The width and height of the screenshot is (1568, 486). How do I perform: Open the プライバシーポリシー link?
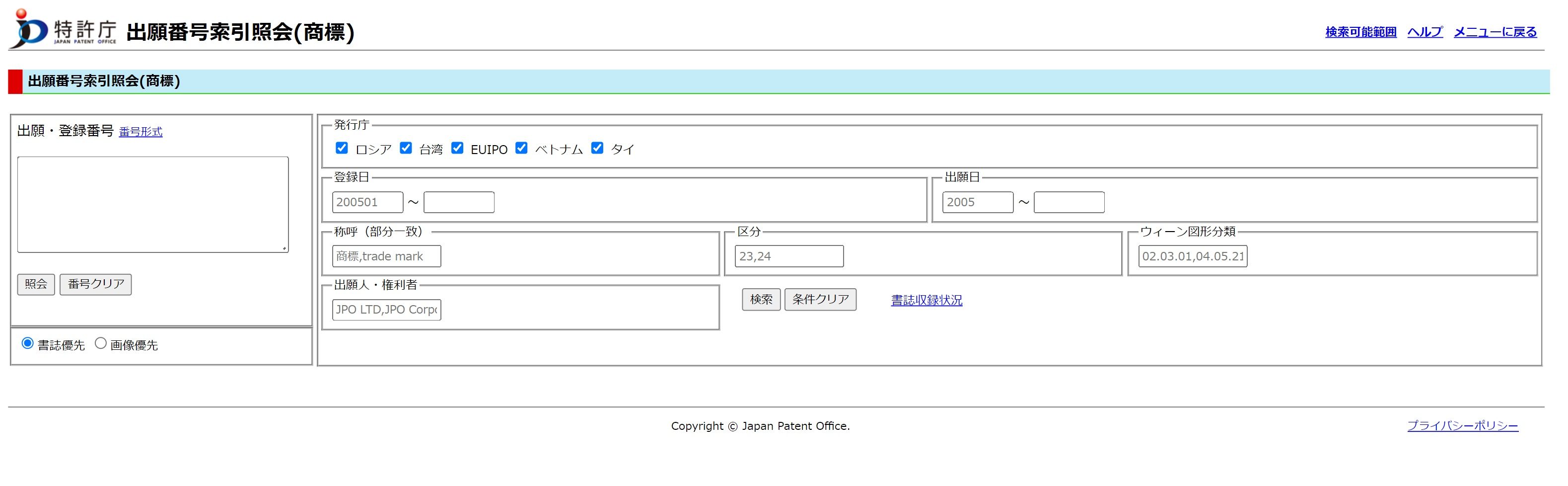(1462, 426)
